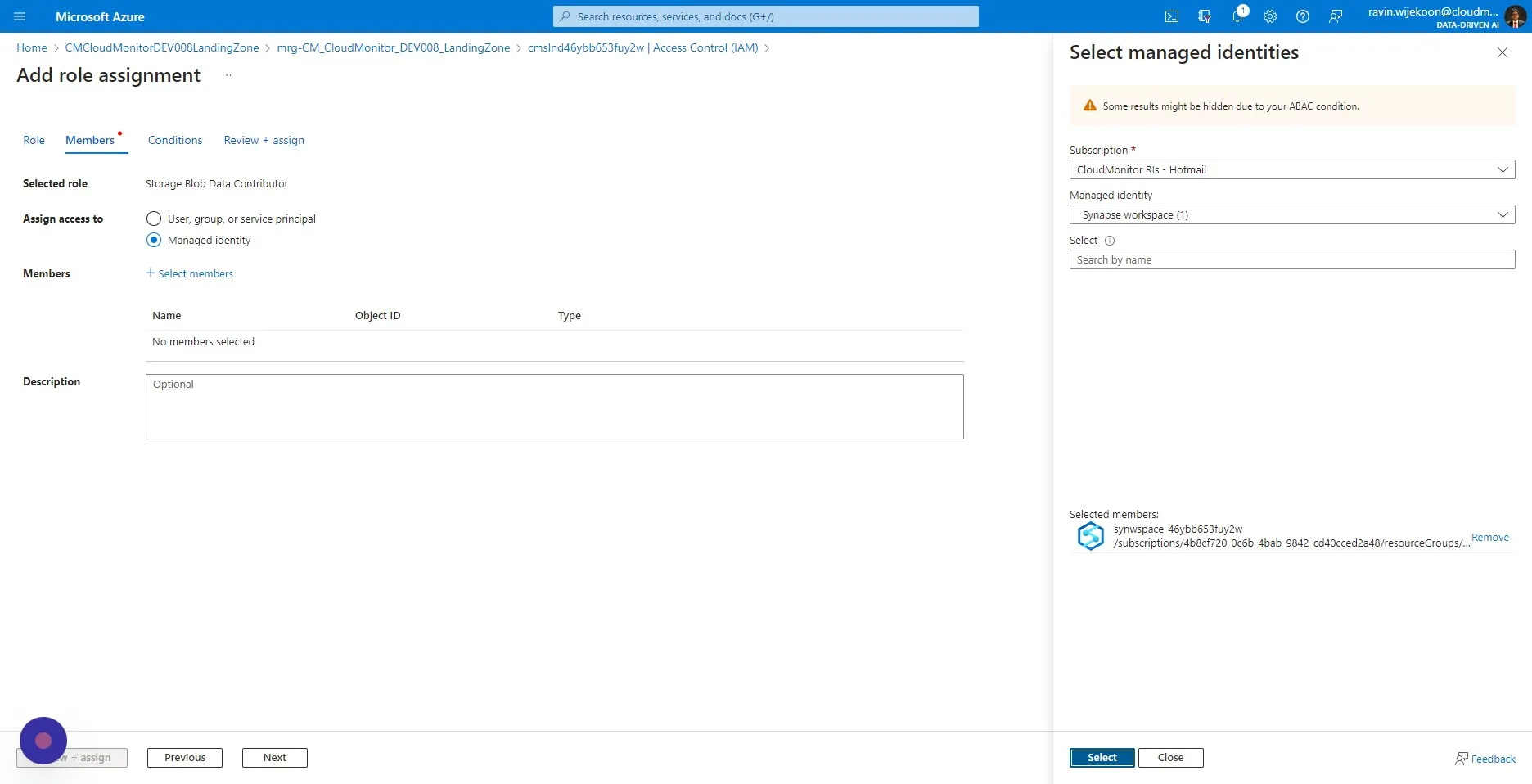Viewport: 1532px width, 784px height.
Task: Open the Help question mark icon
Action: tap(1303, 16)
